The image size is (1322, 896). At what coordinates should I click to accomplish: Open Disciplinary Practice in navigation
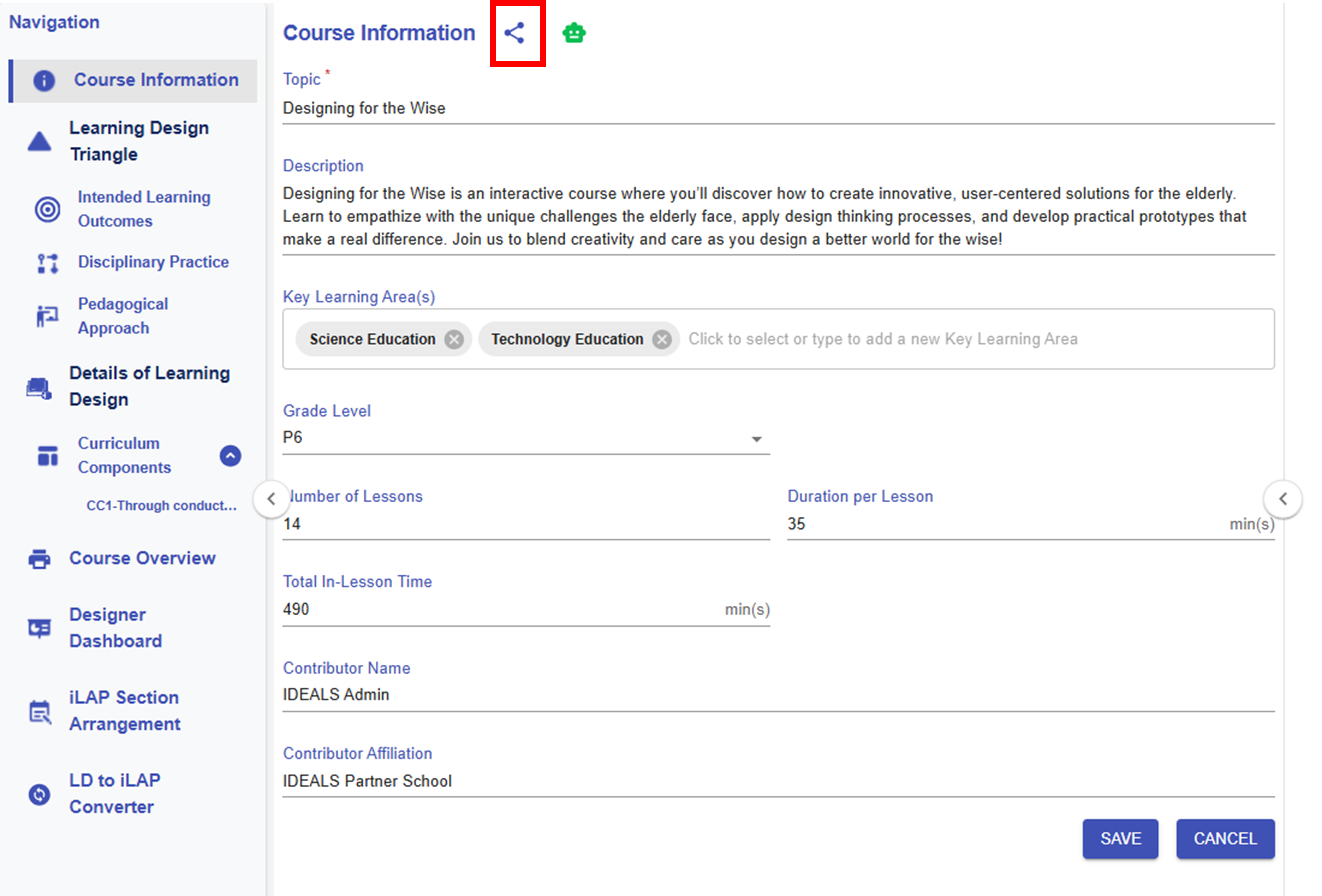153,262
